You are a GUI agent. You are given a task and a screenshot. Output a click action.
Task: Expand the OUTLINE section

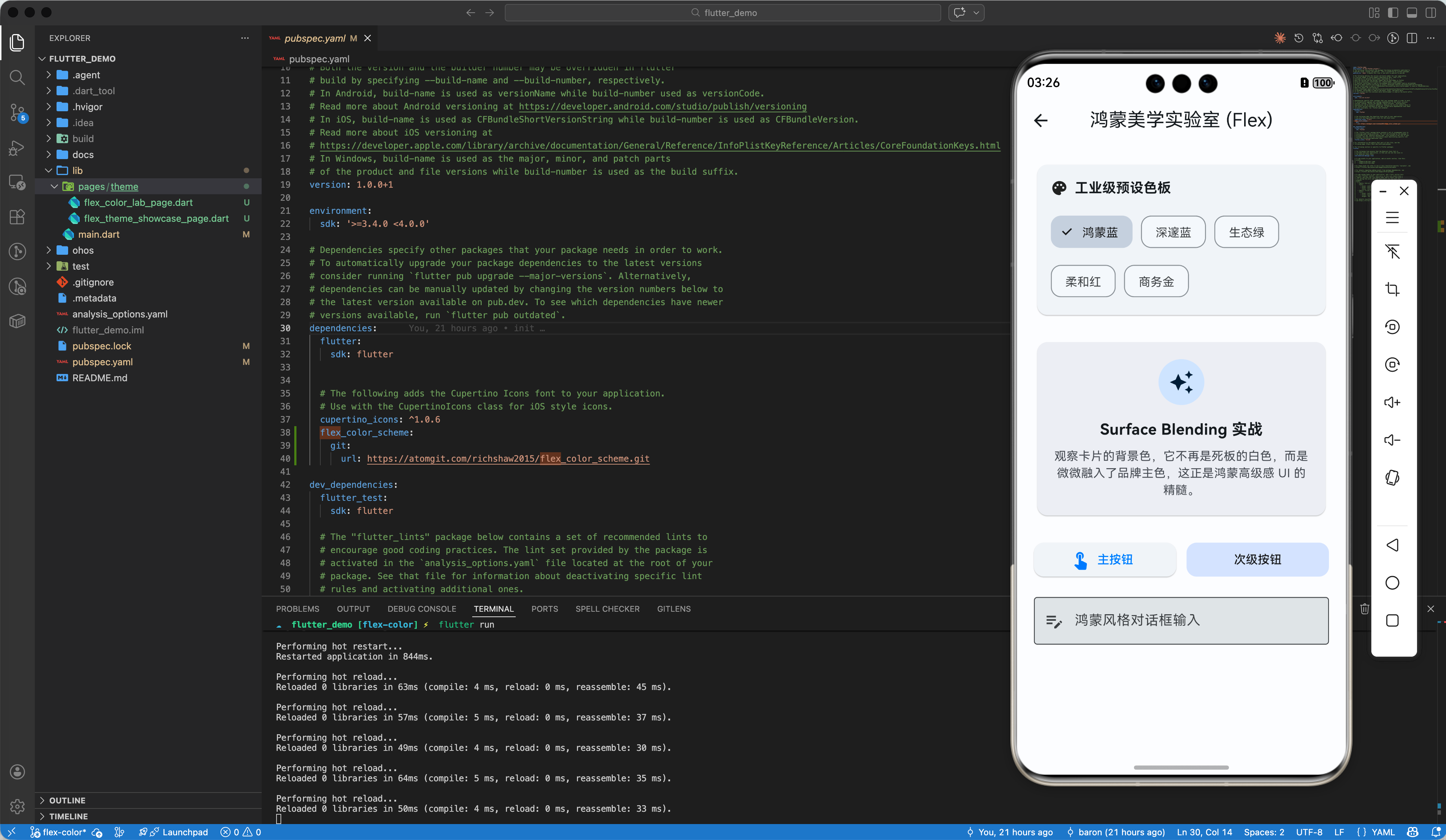coord(67,800)
